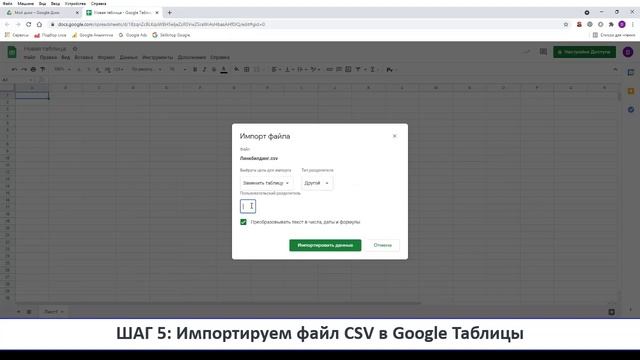Viewport: 640px width, 360px height.
Task: Reload the page in browser toolbar
Action: click(29, 24)
